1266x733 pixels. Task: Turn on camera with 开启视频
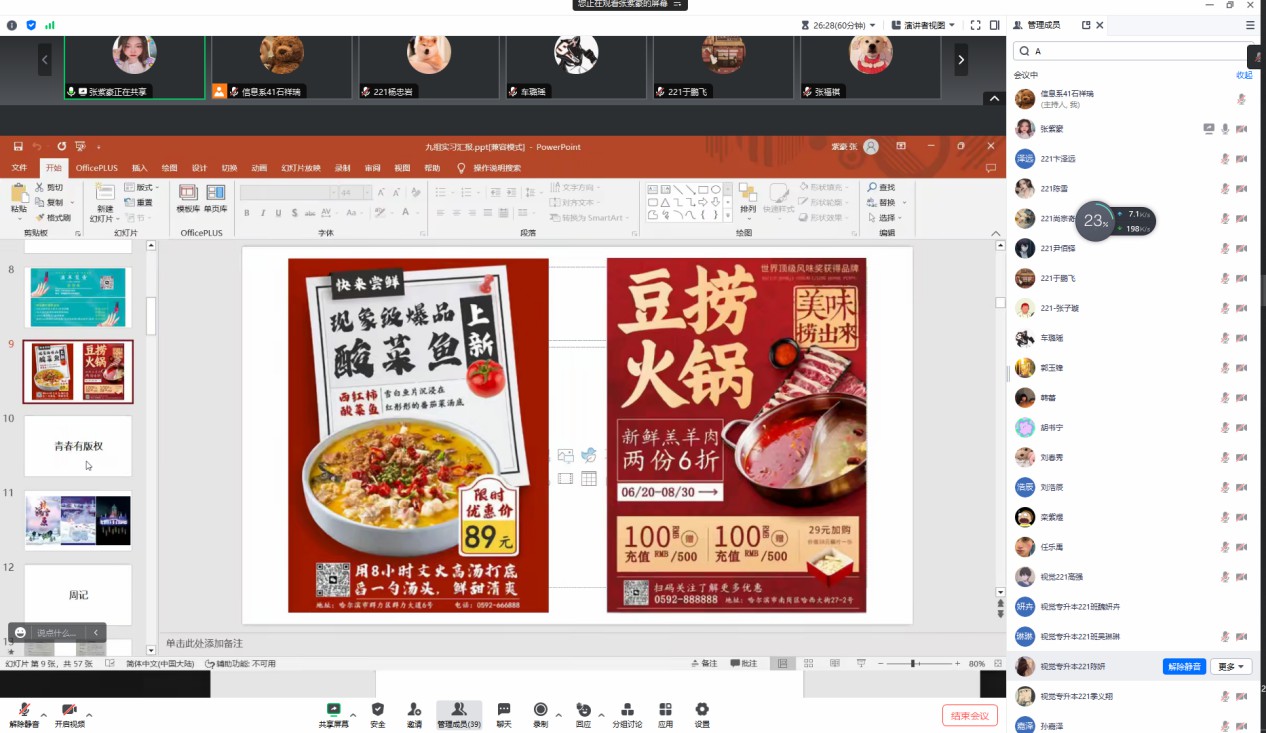tap(69, 711)
